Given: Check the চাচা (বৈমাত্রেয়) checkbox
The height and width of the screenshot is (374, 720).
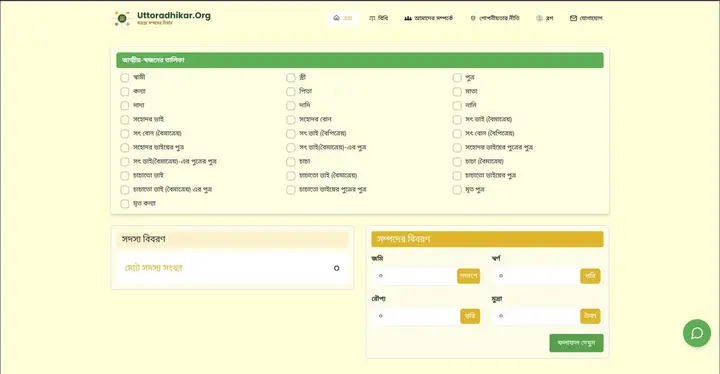Looking at the screenshot, I should [x=457, y=162].
